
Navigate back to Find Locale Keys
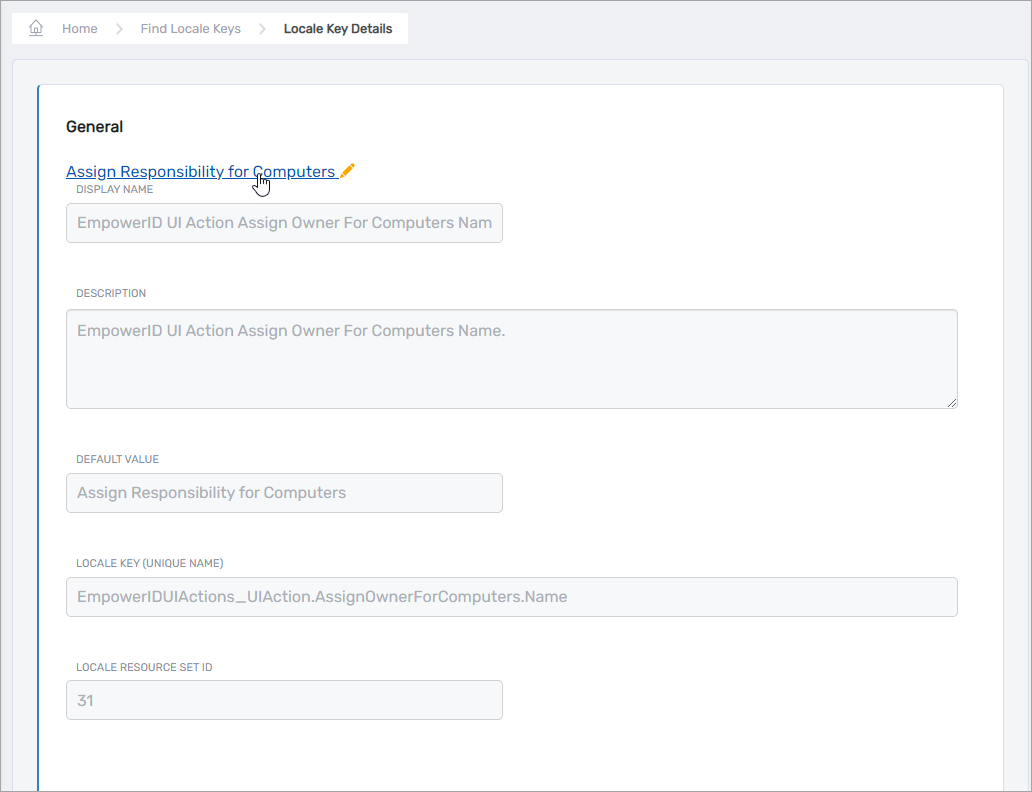pos(190,29)
